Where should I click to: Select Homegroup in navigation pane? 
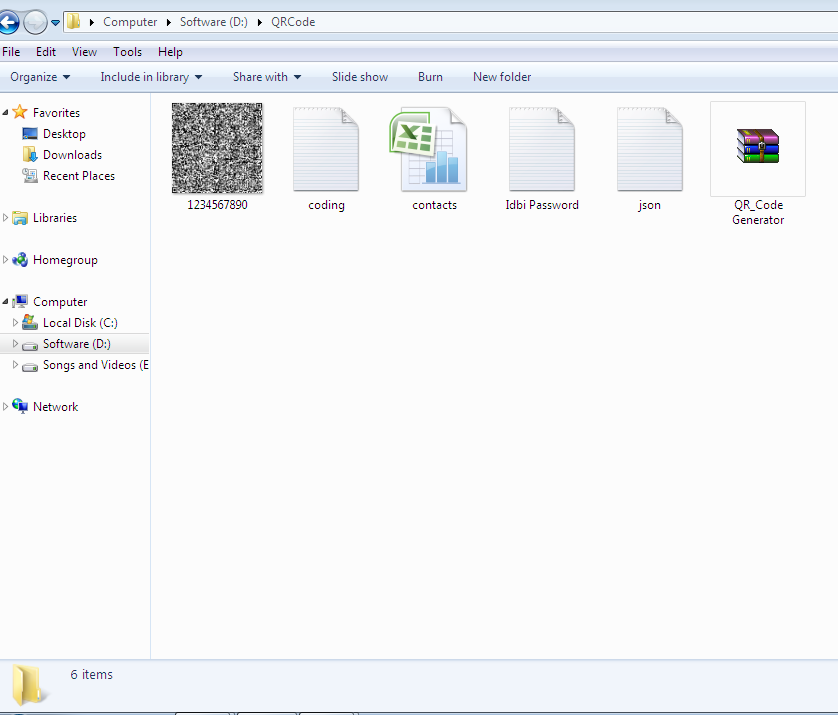point(65,260)
